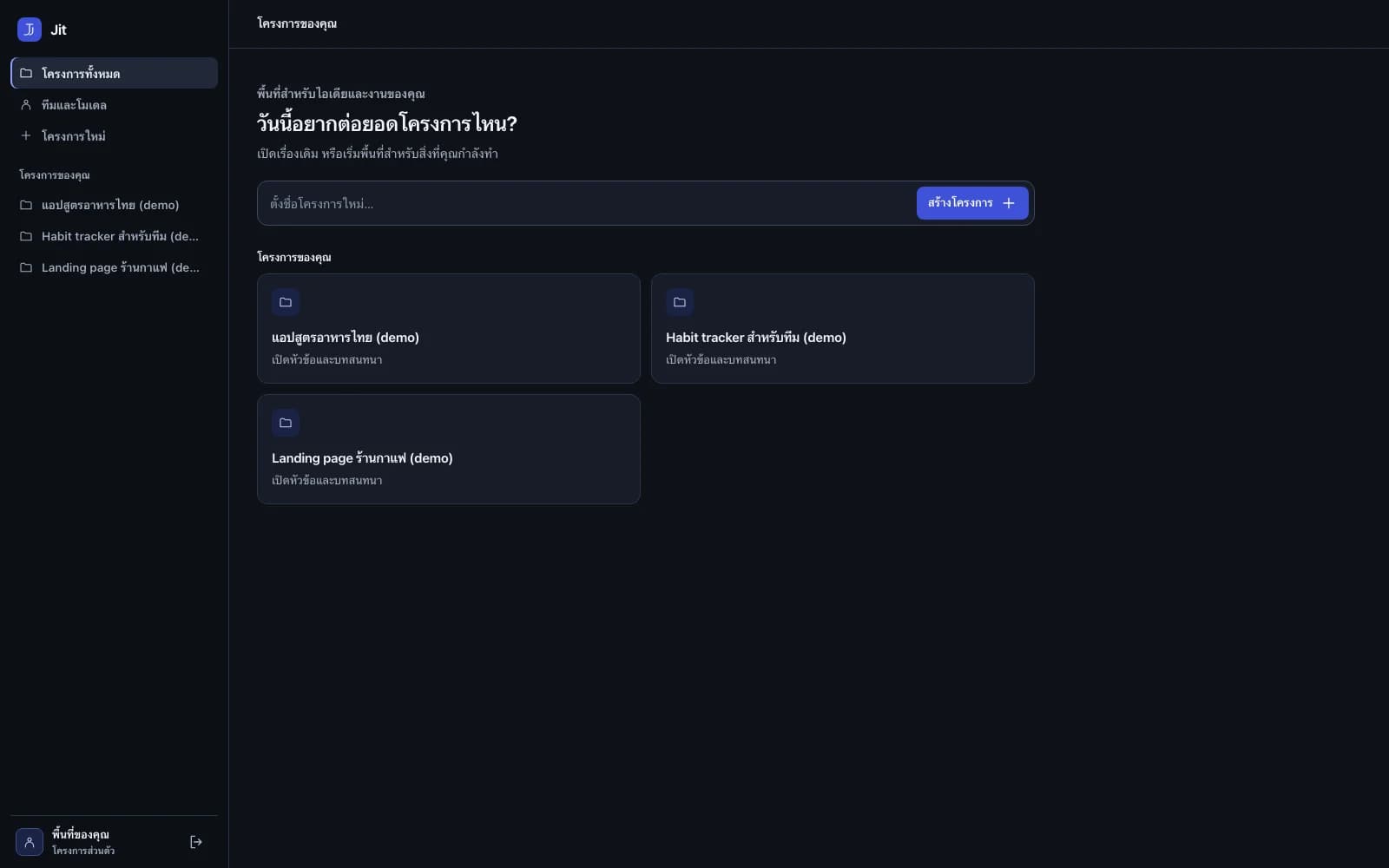Click sidebar folder icon for Habit tracker

point(26,236)
